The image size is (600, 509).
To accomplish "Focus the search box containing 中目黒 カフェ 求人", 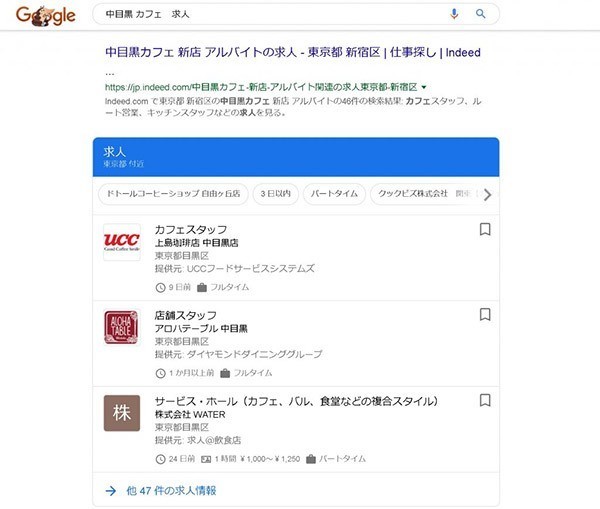I will (x=296, y=14).
